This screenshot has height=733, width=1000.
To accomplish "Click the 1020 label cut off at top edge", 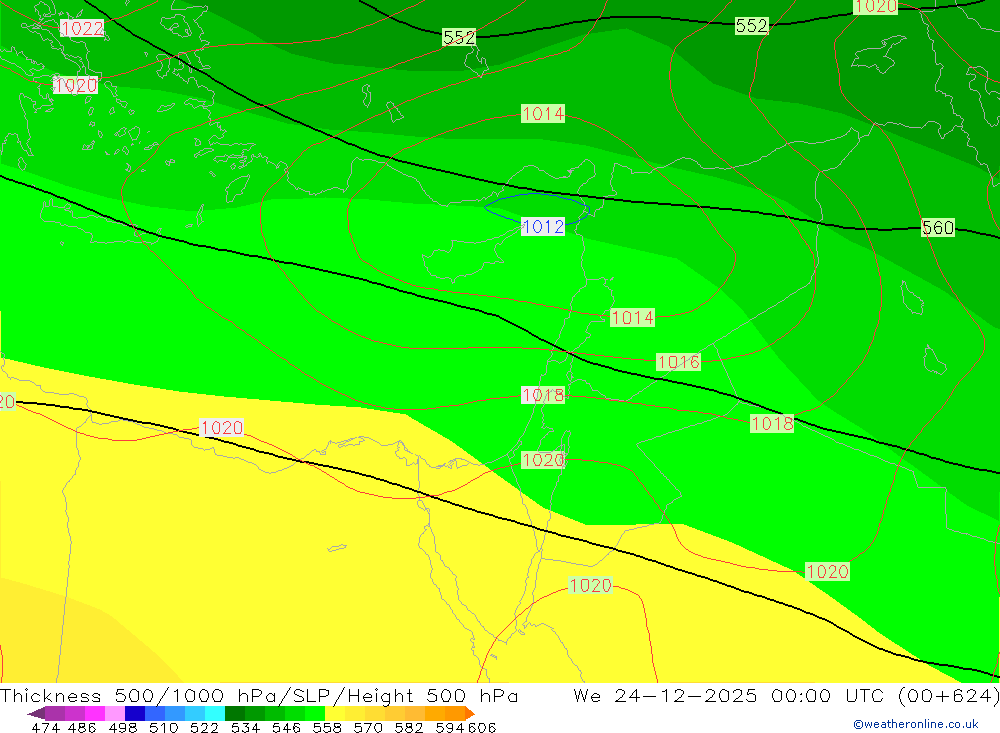I will point(875,6).
